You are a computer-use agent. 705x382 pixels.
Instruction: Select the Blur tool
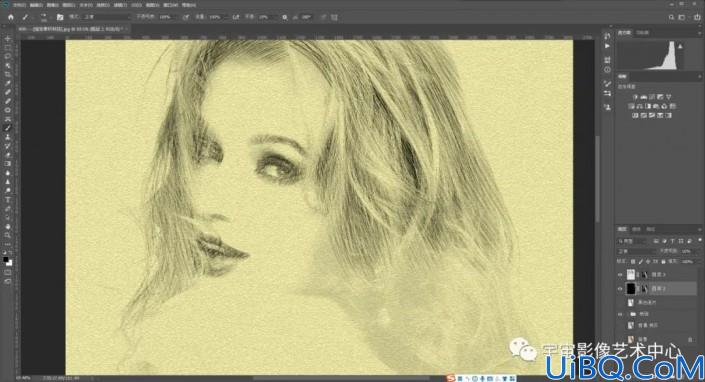tap(8, 173)
